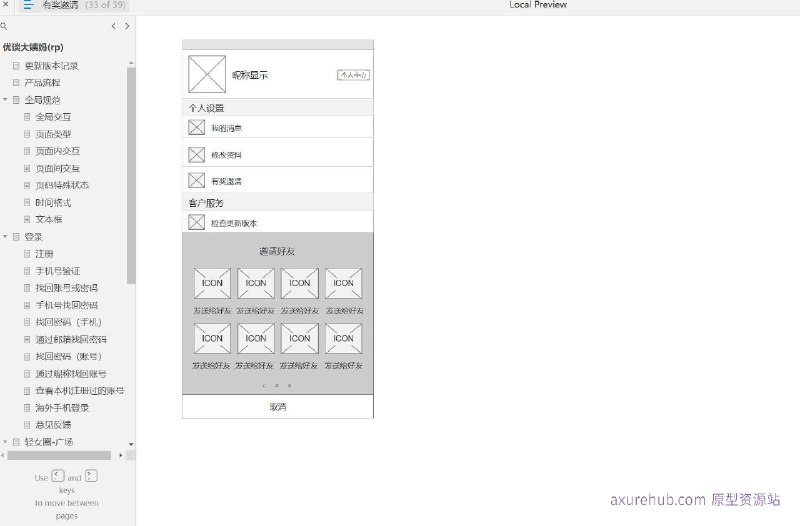Click the middle pagination dot in invite panel

(277, 386)
